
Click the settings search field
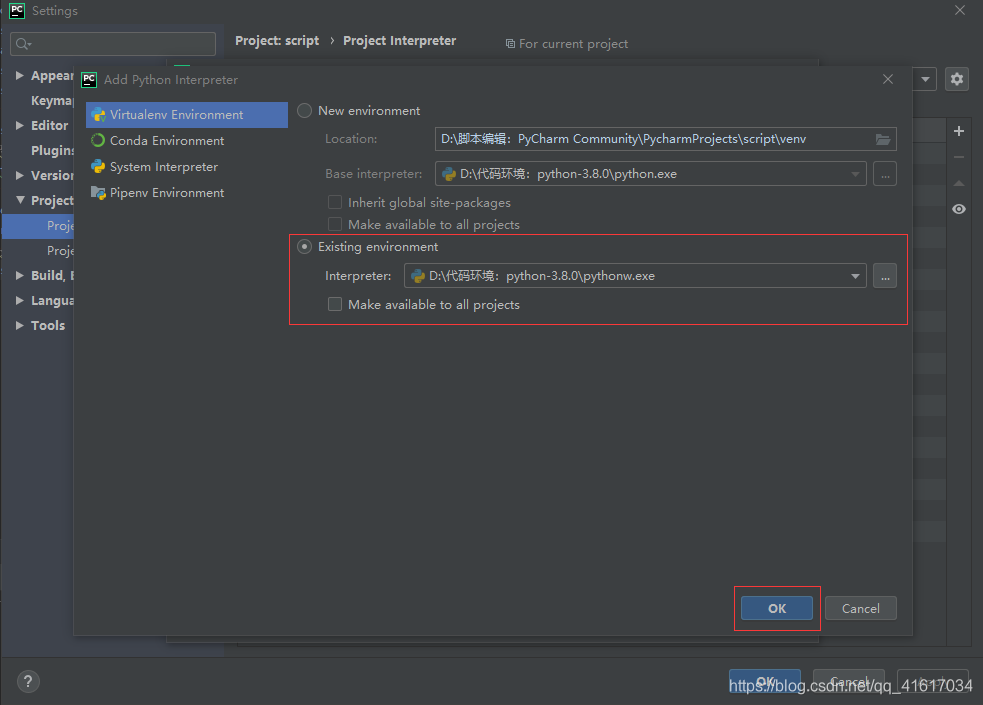pyautogui.click(x=113, y=44)
